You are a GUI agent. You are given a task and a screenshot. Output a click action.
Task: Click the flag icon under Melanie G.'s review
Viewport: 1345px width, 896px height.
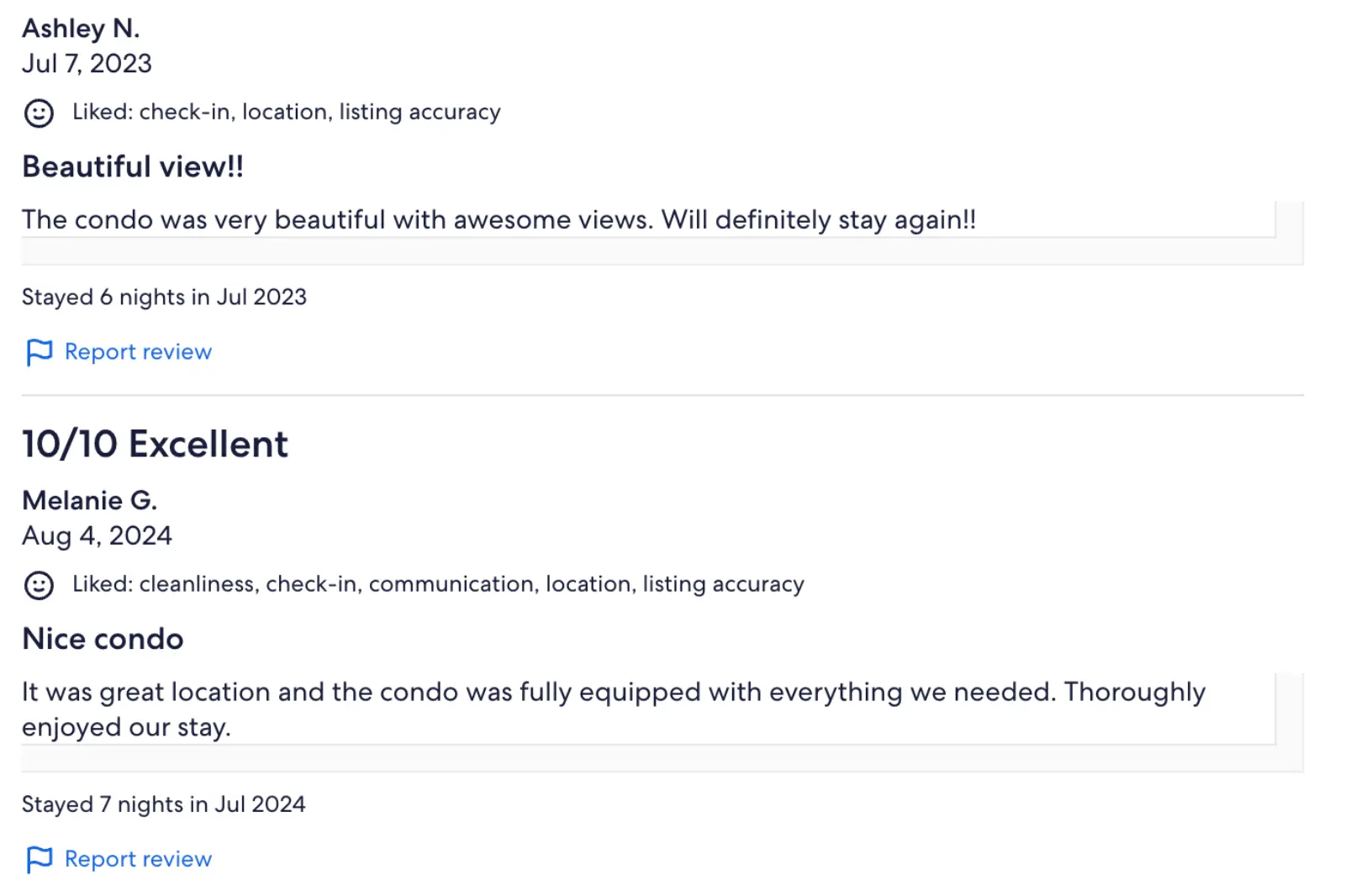pos(39,860)
